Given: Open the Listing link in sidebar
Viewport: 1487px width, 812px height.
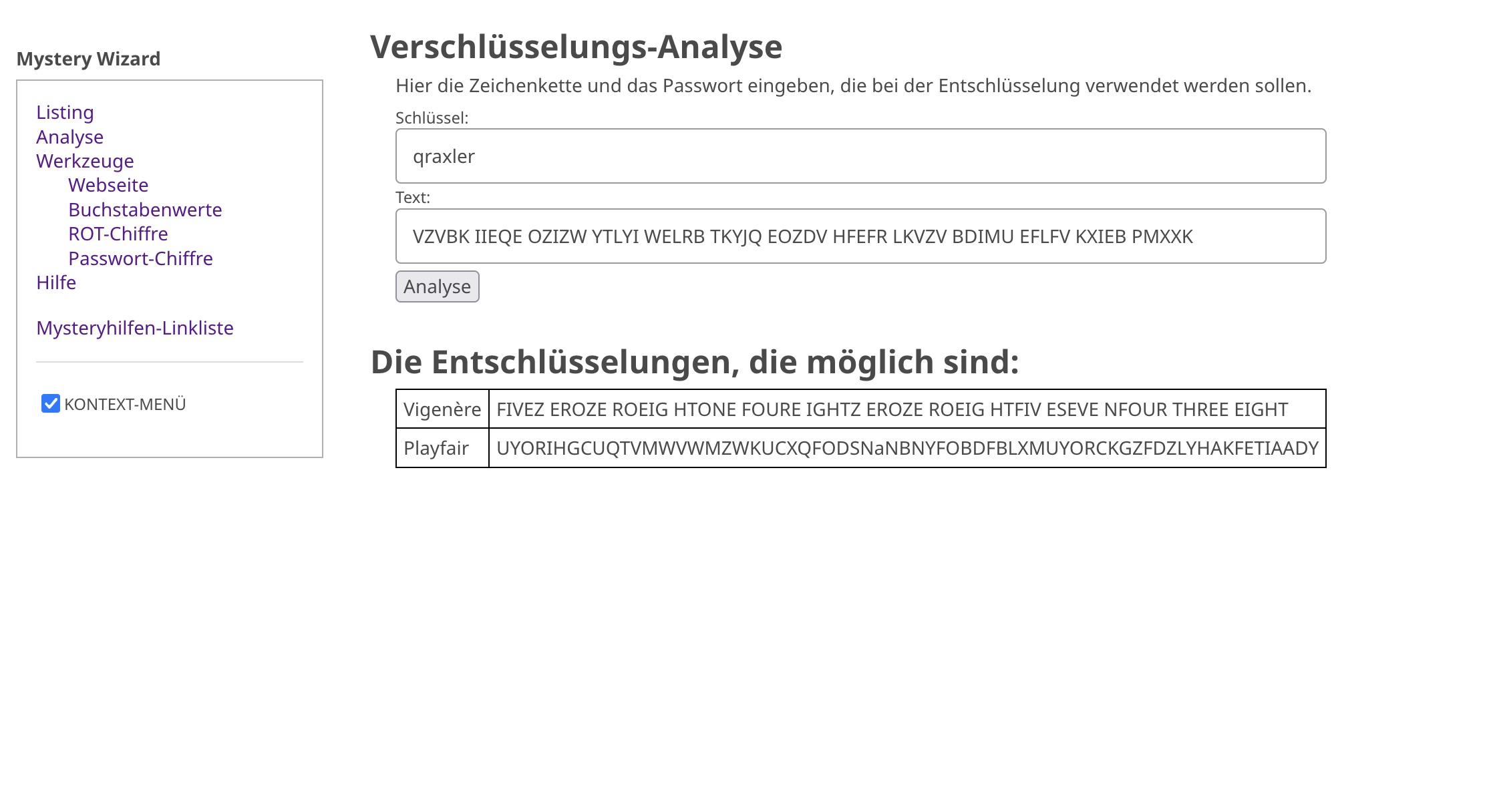Looking at the screenshot, I should click(65, 112).
